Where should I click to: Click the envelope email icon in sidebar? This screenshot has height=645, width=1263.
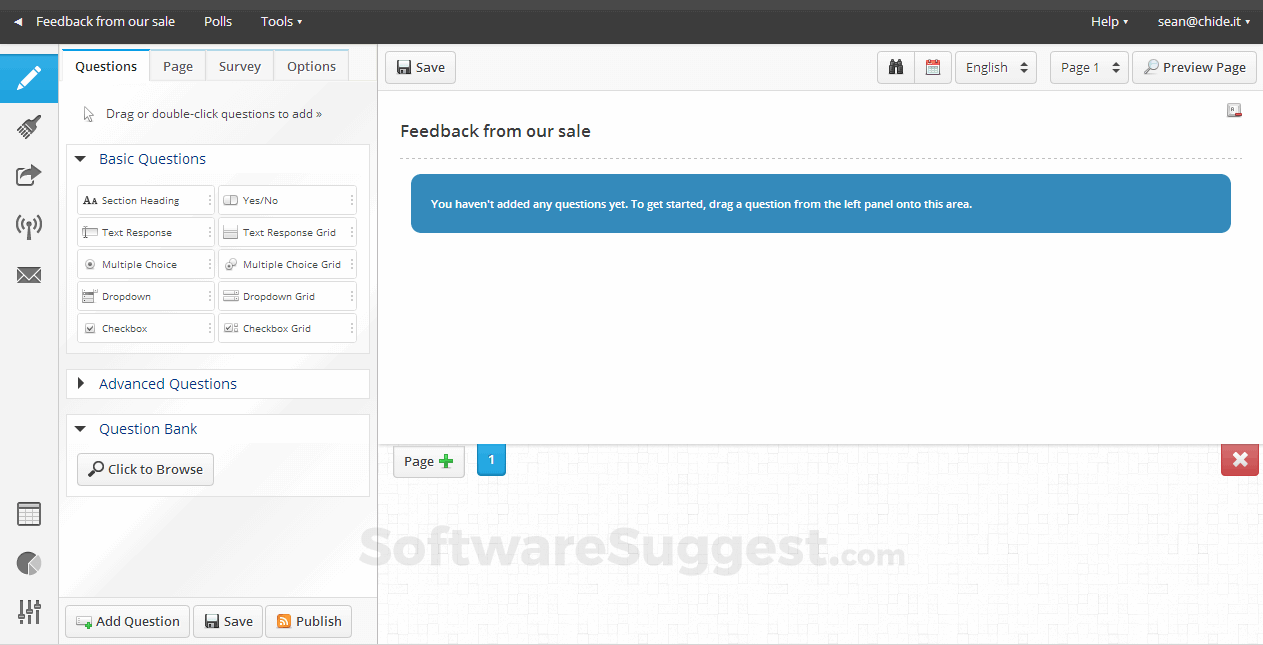click(x=29, y=275)
